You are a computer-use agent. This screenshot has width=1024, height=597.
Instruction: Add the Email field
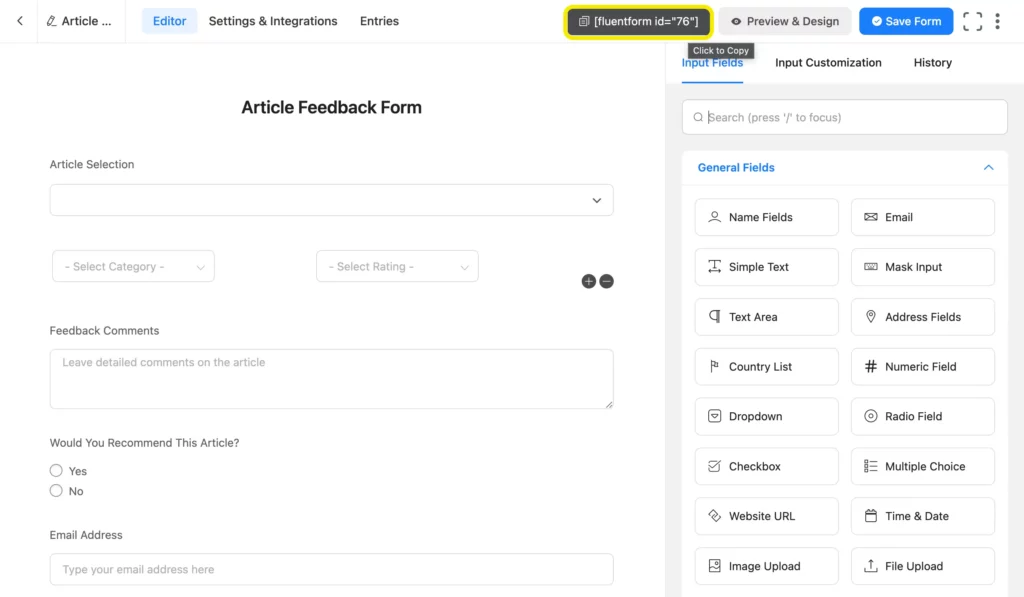[923, 217]
